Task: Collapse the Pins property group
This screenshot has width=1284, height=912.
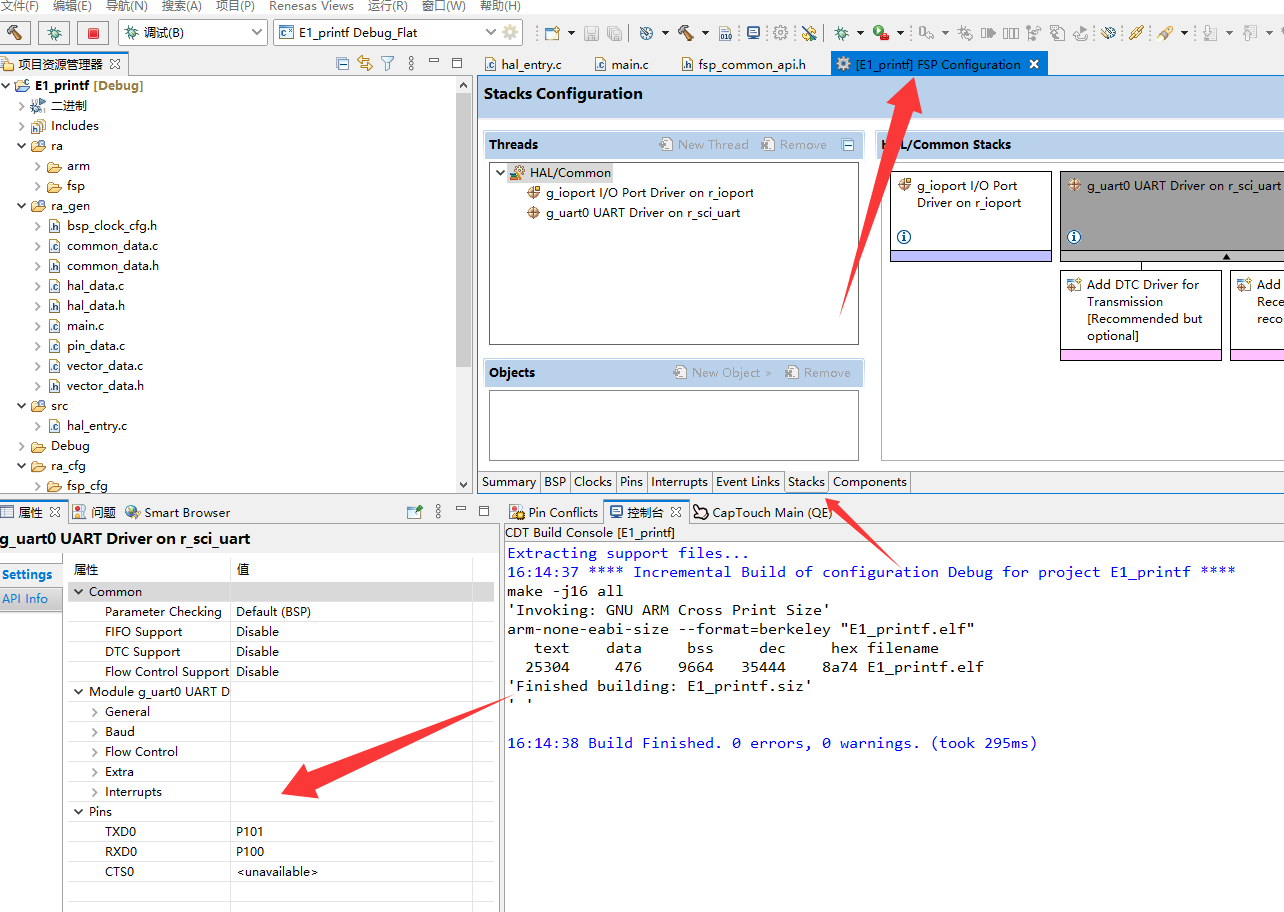Action: point(79,812)
